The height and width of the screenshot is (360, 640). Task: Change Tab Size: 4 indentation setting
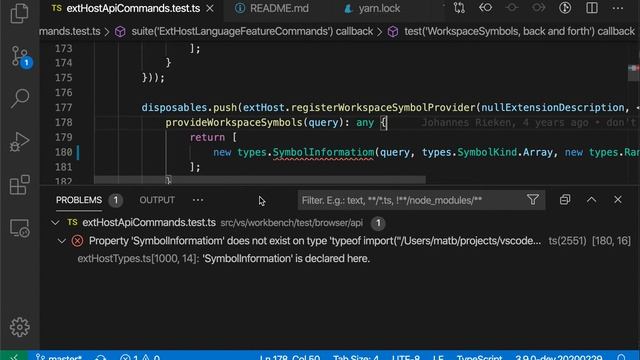click(356, 357)
